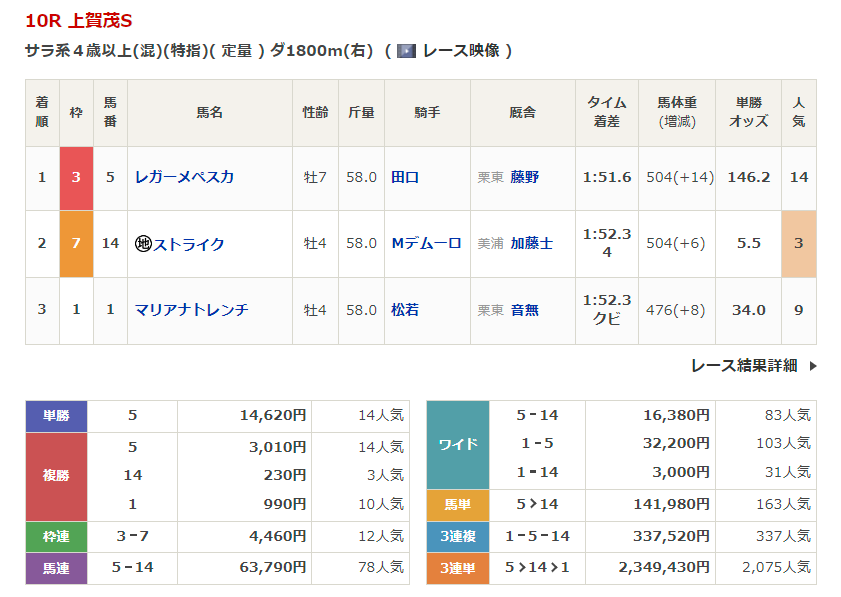Open trainer 音無 page

(x=524, y=310)
